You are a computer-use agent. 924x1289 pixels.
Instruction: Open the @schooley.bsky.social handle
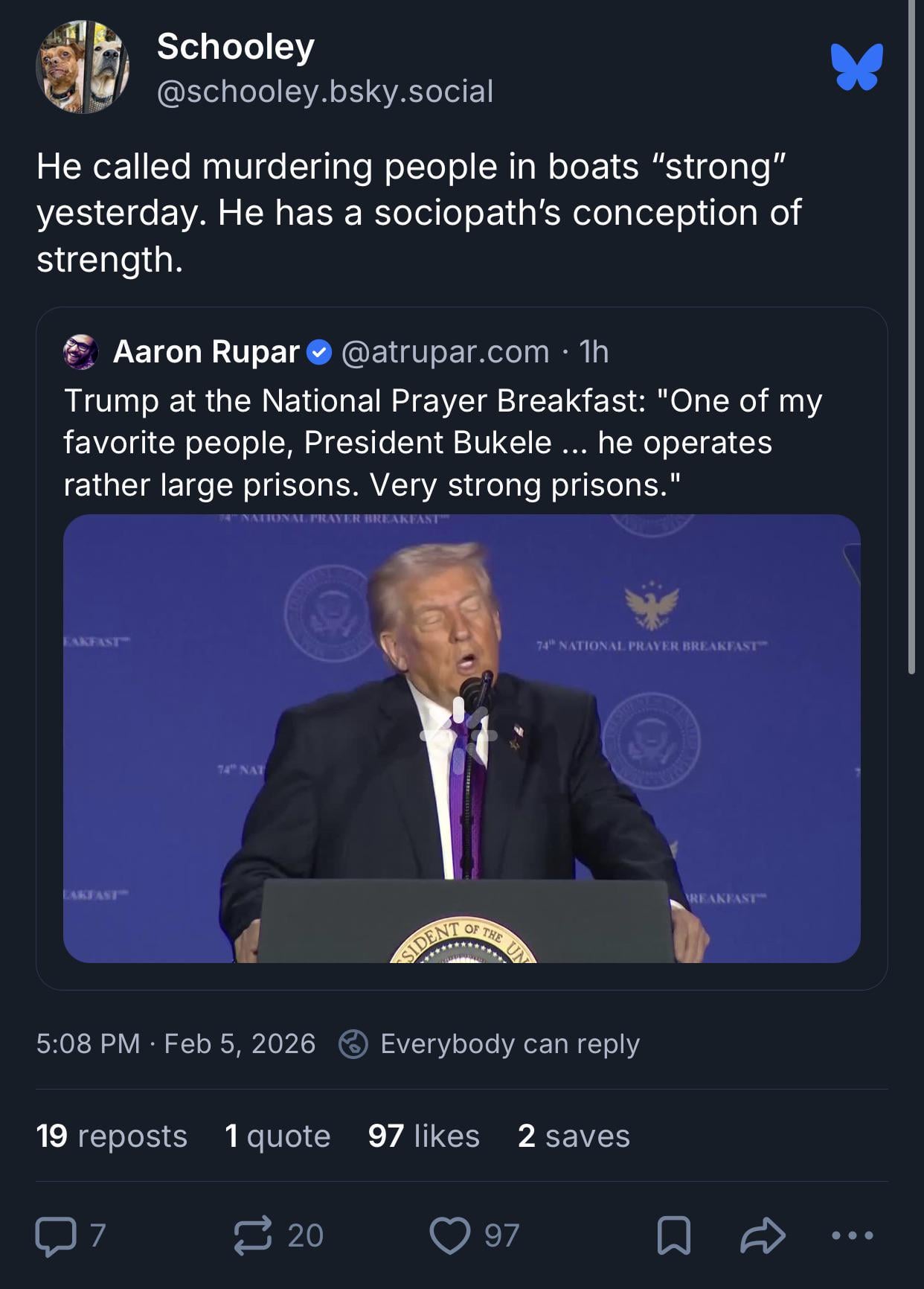[325, 92]
